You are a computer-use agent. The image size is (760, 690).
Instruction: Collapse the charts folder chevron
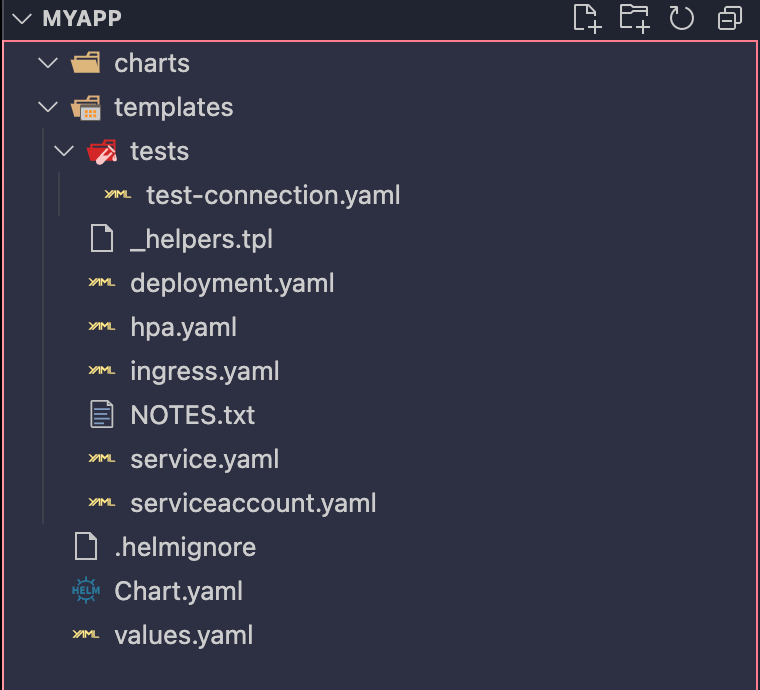pos(47,63)
